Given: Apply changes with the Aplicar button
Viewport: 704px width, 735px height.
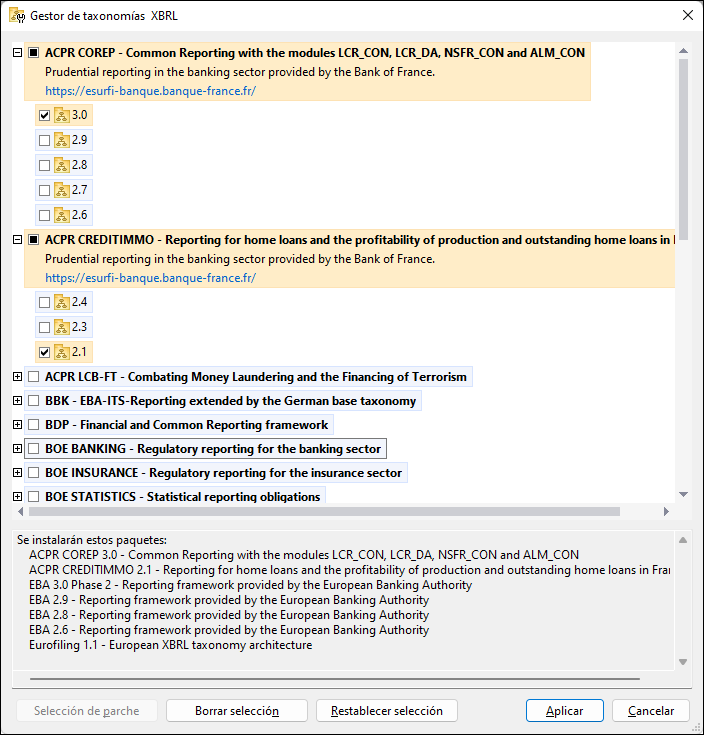Looking at the screenshot, I should (564, 711).
